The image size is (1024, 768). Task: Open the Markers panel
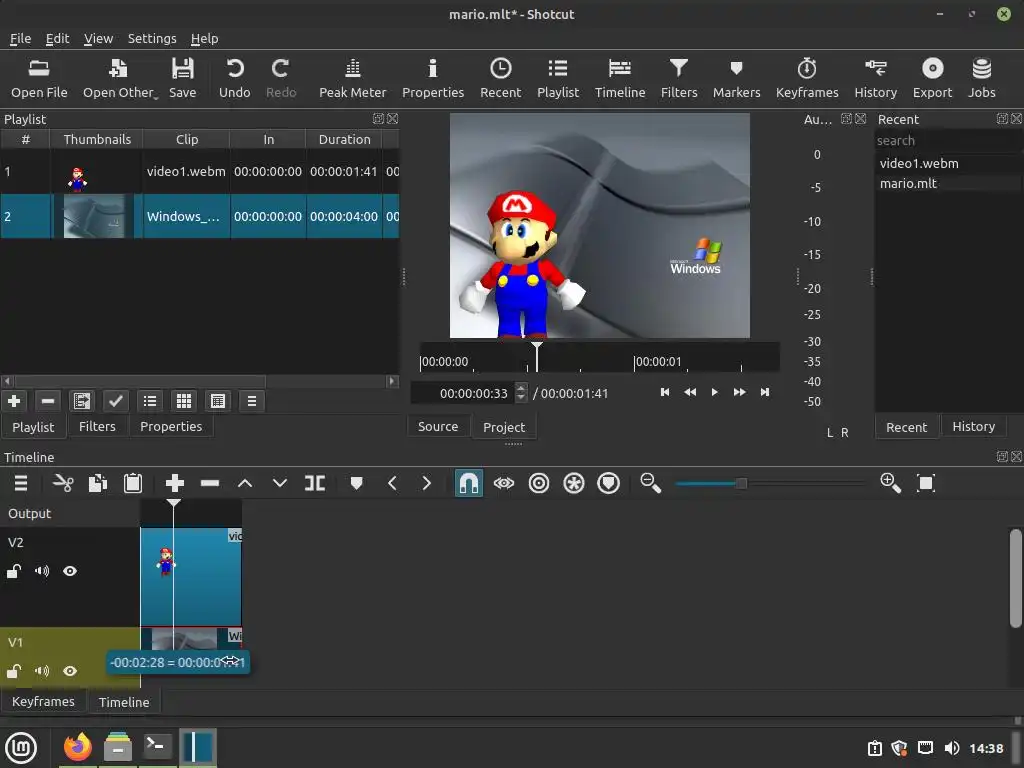[x=736, y=78]
